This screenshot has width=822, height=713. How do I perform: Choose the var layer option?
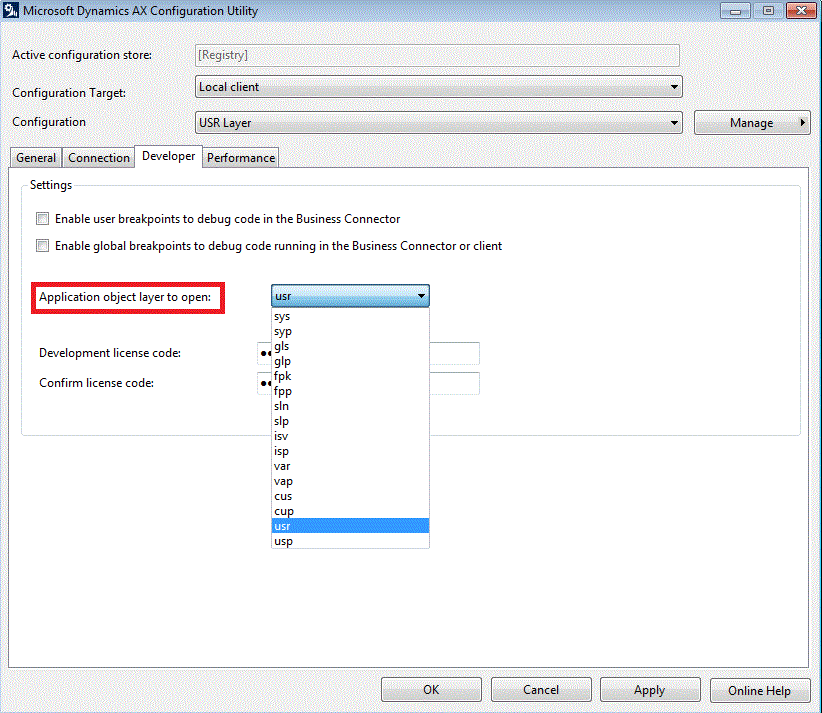coord(282,466)
